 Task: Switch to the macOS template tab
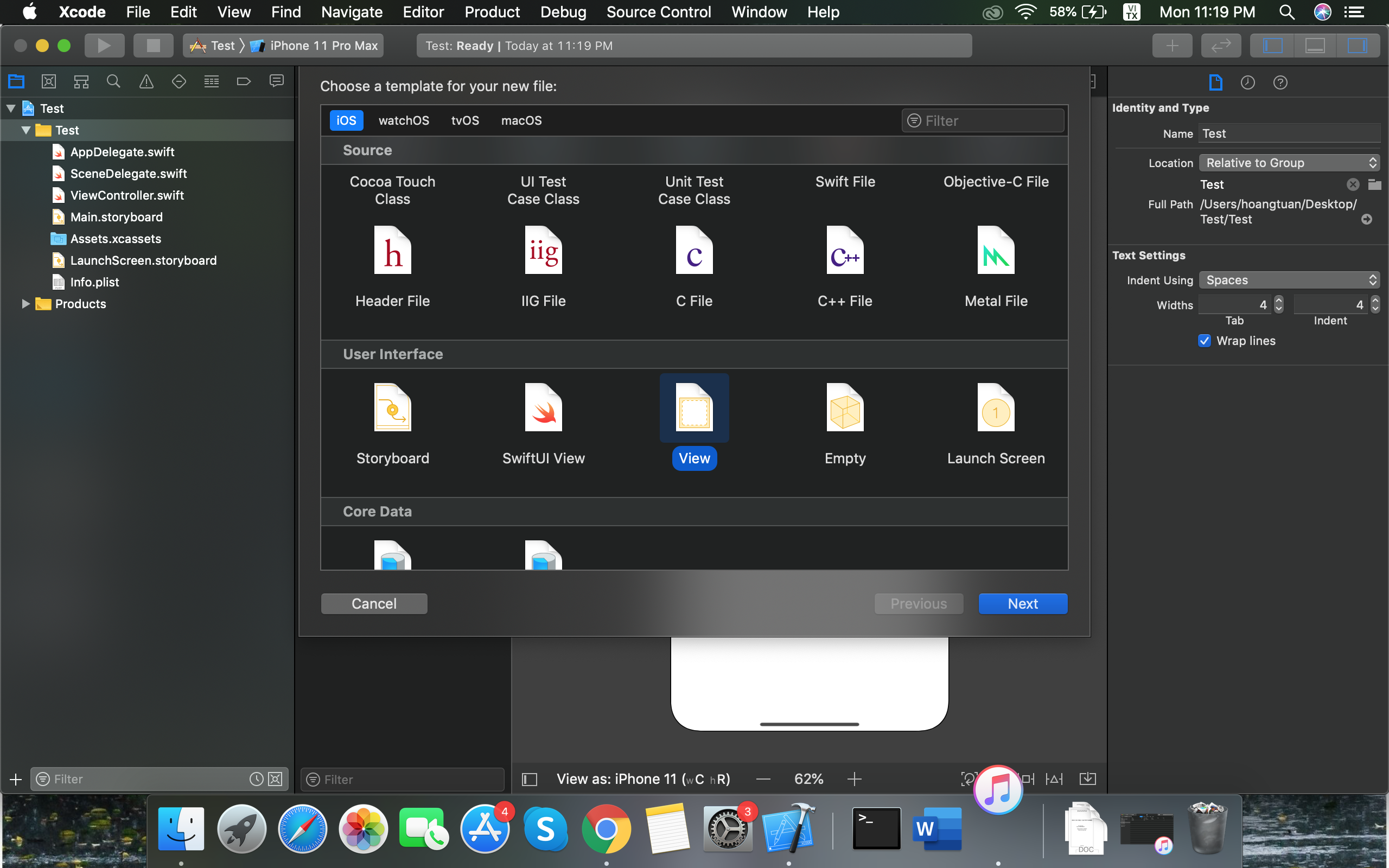(x=521, y=120)
